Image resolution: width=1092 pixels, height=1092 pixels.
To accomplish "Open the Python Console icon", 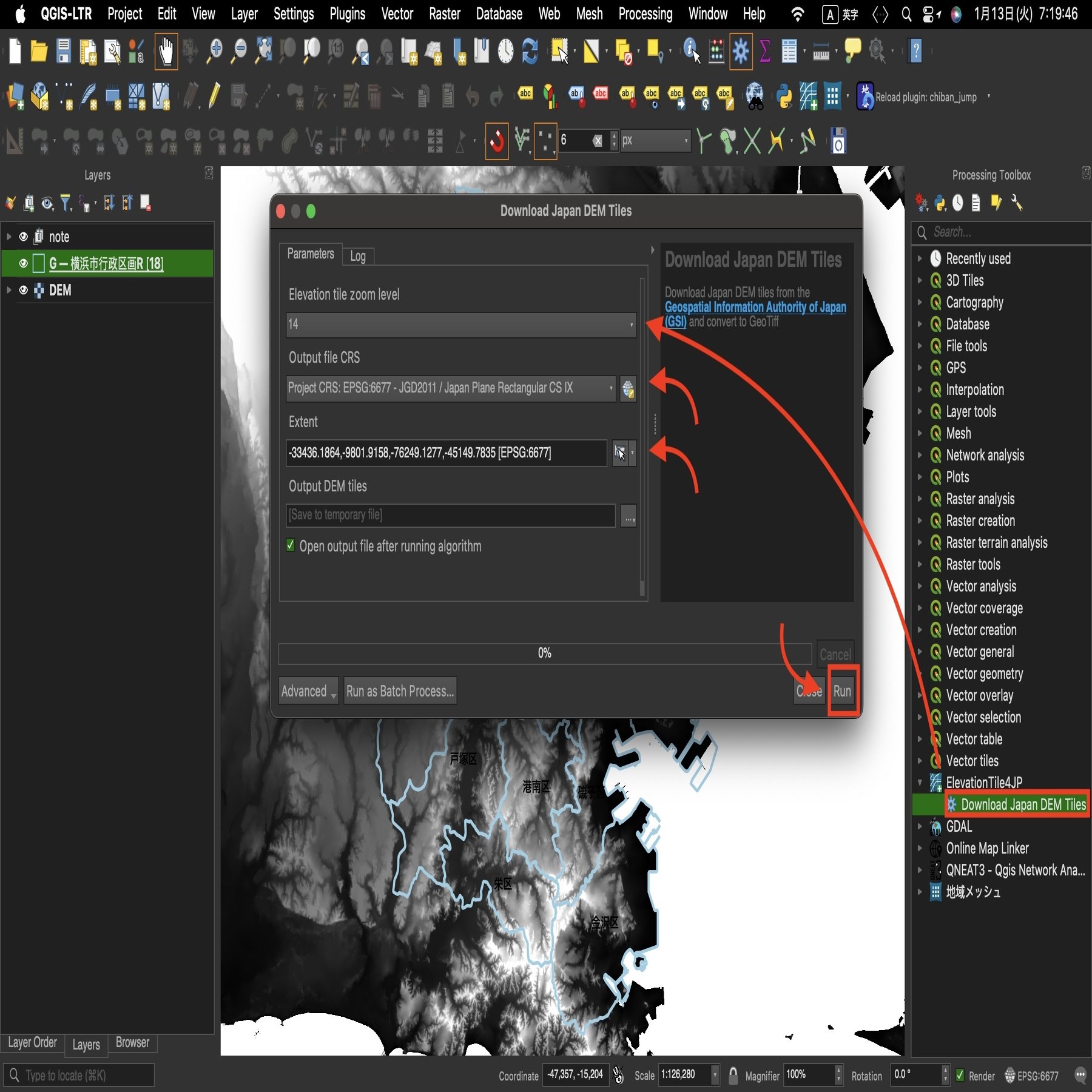I will pyautogui.click(x=784, y=96).
